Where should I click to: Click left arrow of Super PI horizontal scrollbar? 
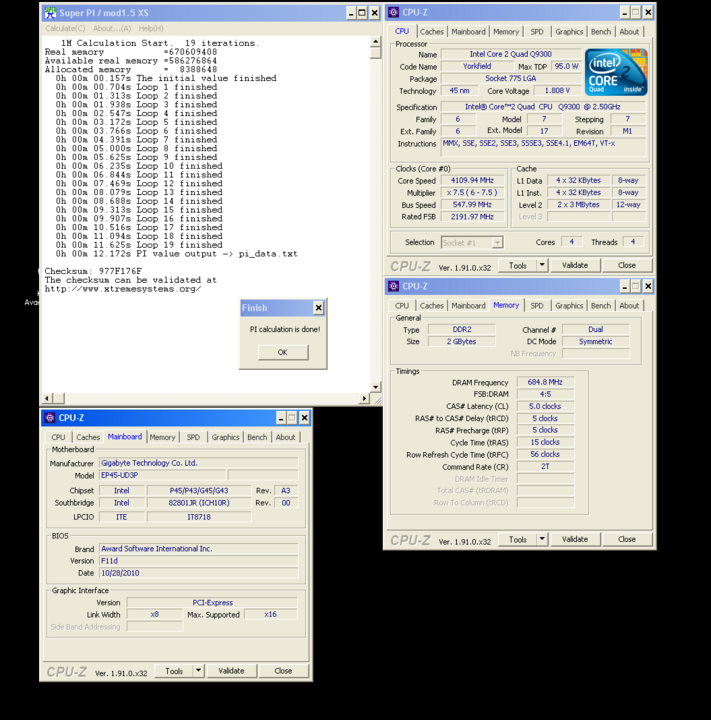pyautogui.click(x=47, y=398)
